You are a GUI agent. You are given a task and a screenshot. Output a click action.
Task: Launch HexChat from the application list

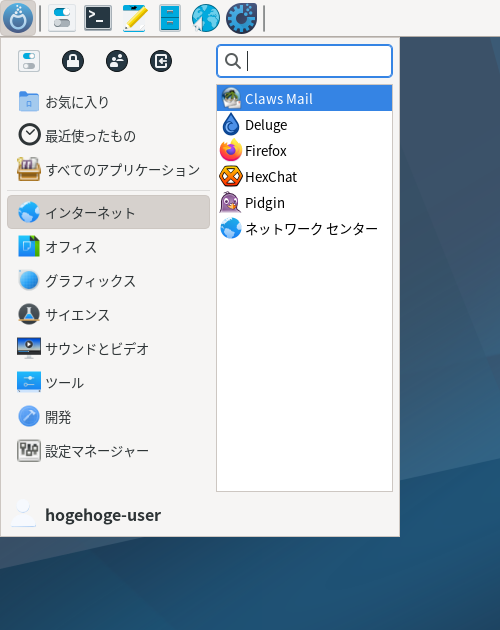tap(304, 177)
